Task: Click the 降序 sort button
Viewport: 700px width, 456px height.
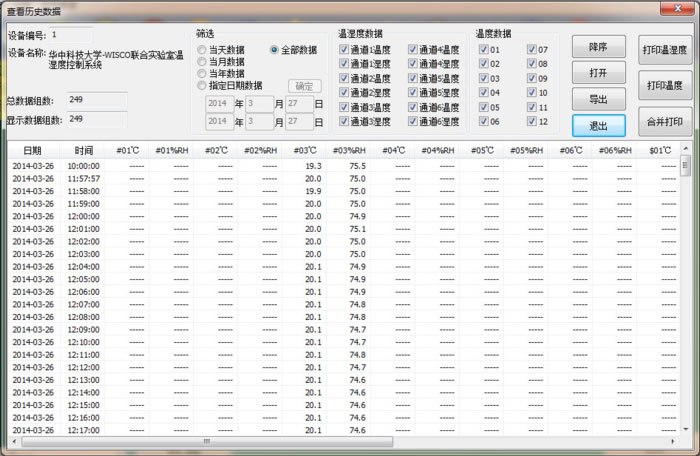Action: (598, 48)
